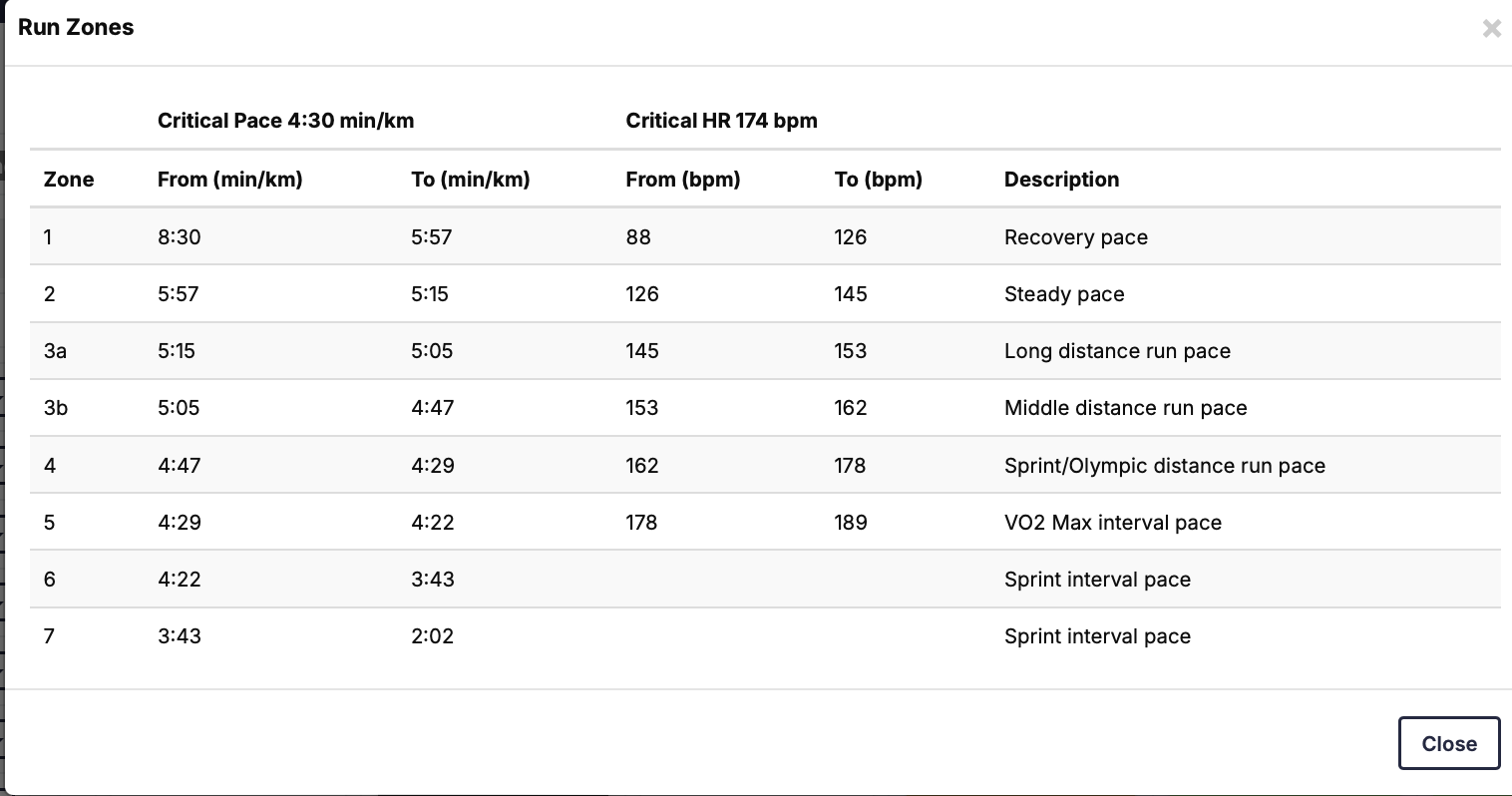1512x796 pixels.
Task: Click the Zone column header
Action: pyautogui.click(x=69, y=180)
